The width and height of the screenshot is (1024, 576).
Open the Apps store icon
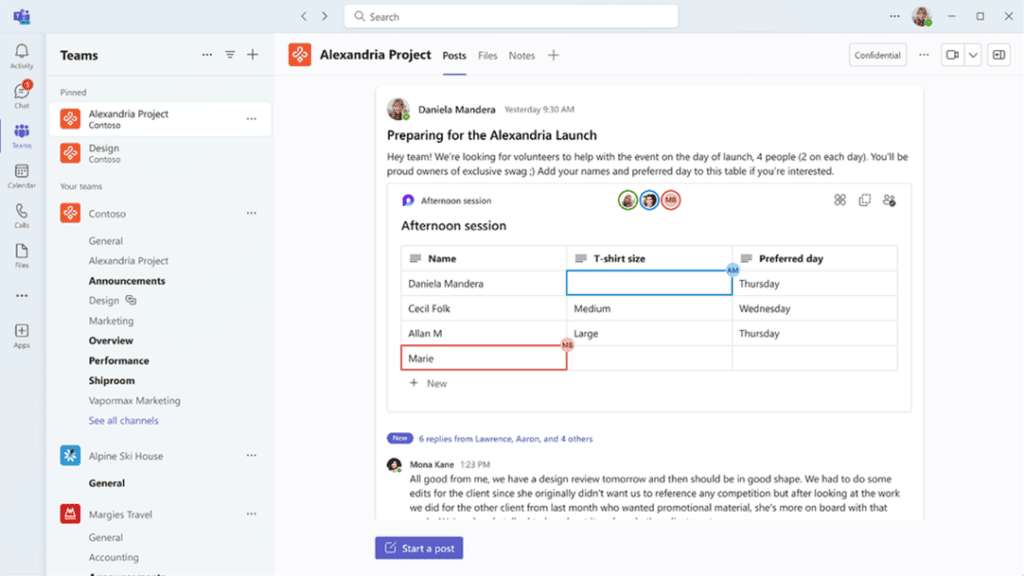pos(22,336)
